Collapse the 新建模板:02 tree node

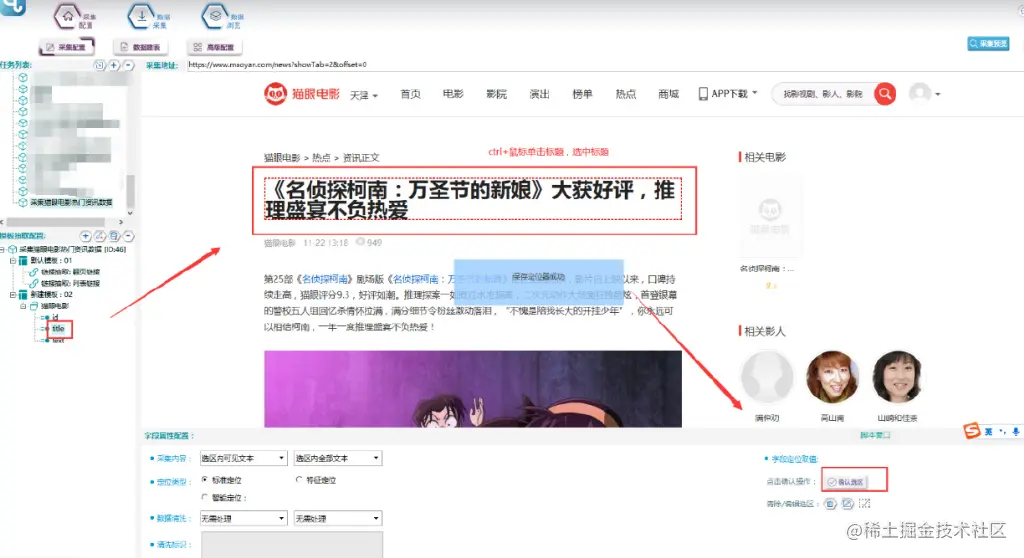pyautogui.click(x=12, y=295)
